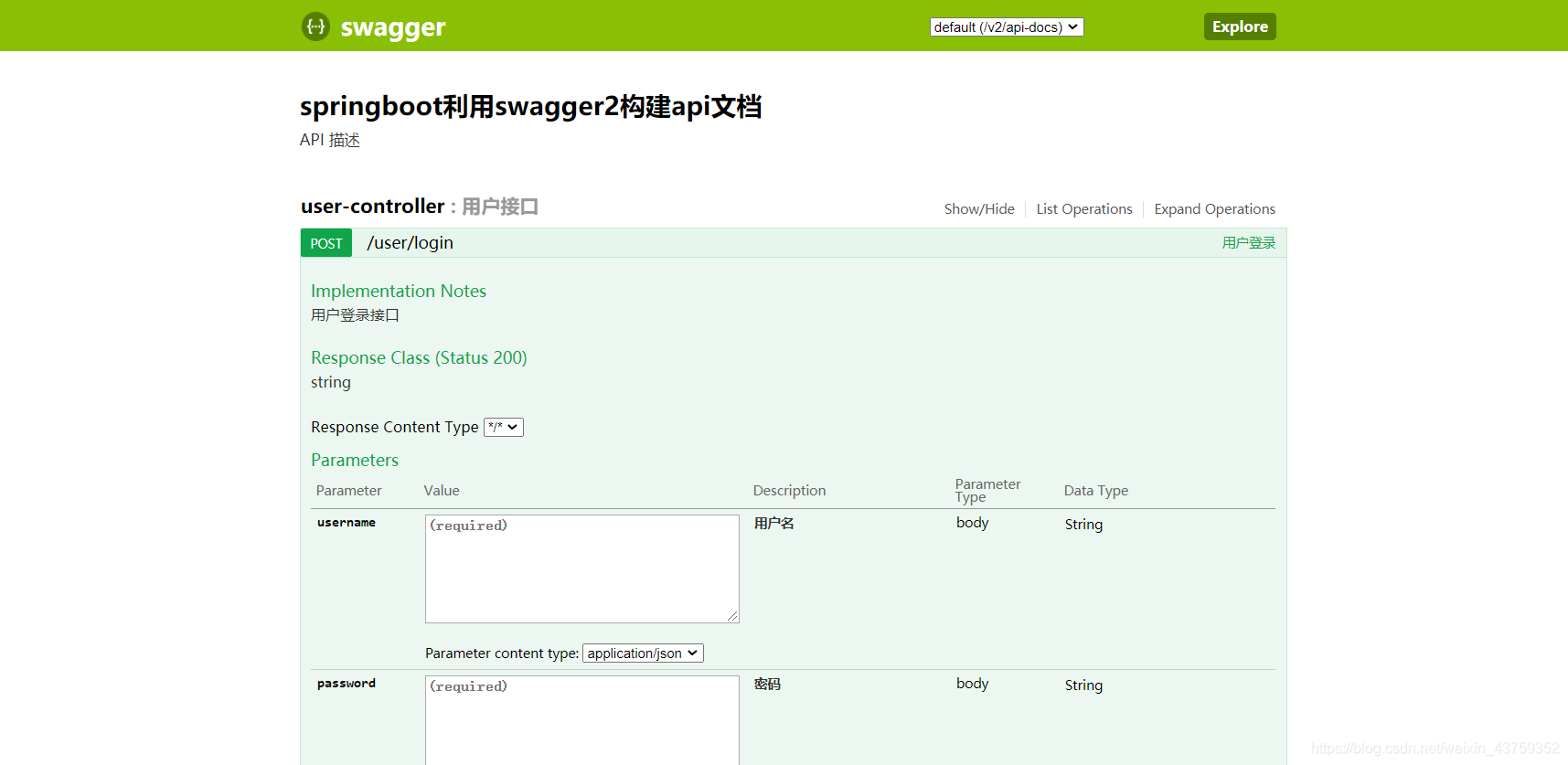1568x765 pixels.
Task: Click the 用户登录 summary link
Action: 1249,243
